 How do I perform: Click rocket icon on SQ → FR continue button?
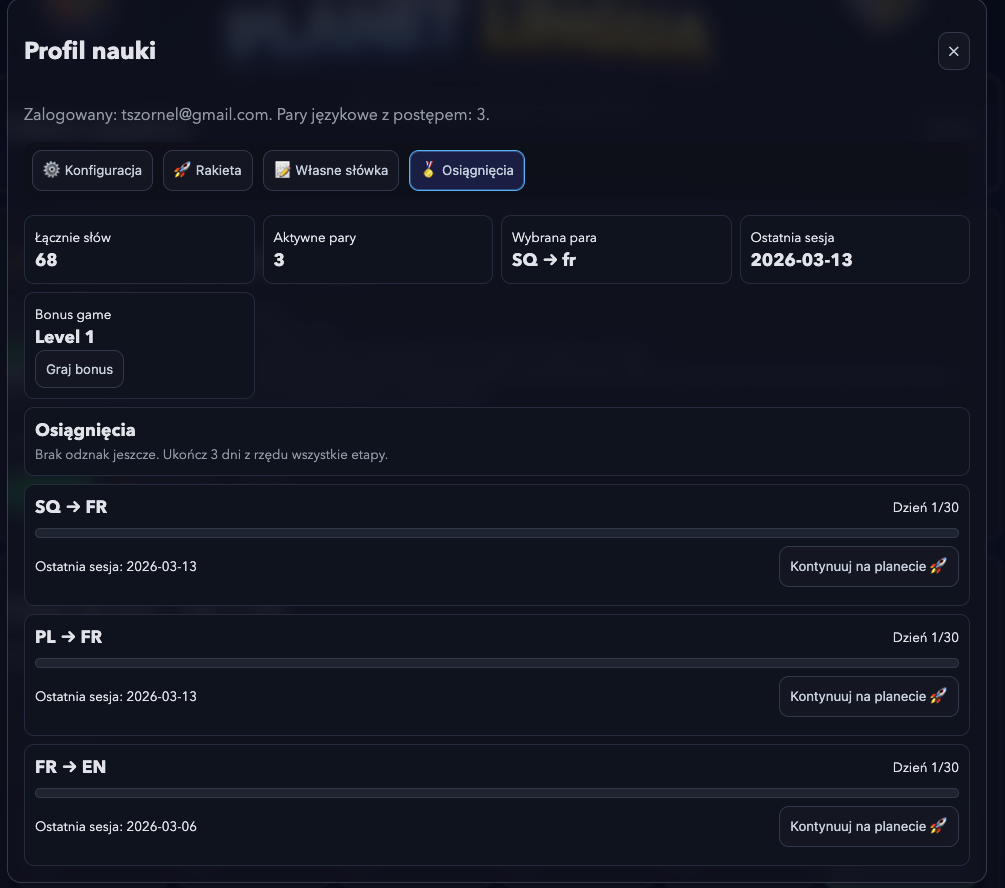click(938, 565)
